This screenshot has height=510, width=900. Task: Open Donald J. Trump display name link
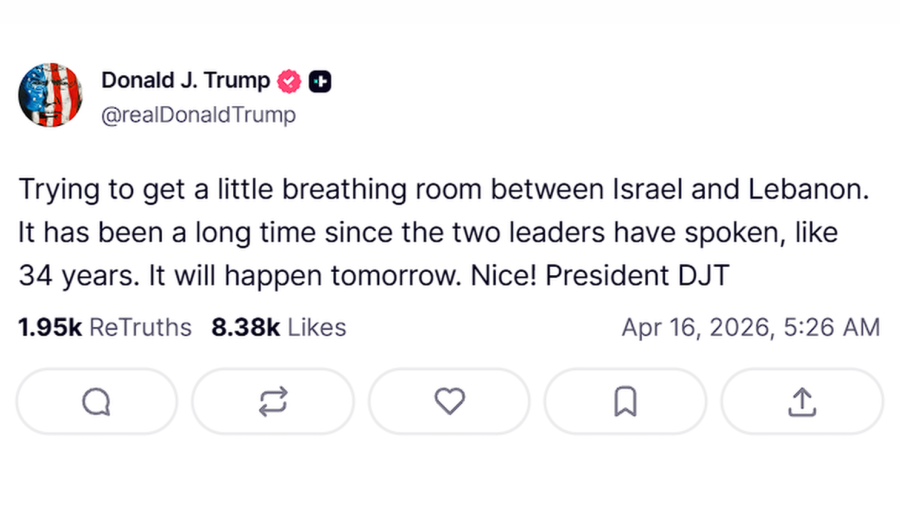point(186,81)
